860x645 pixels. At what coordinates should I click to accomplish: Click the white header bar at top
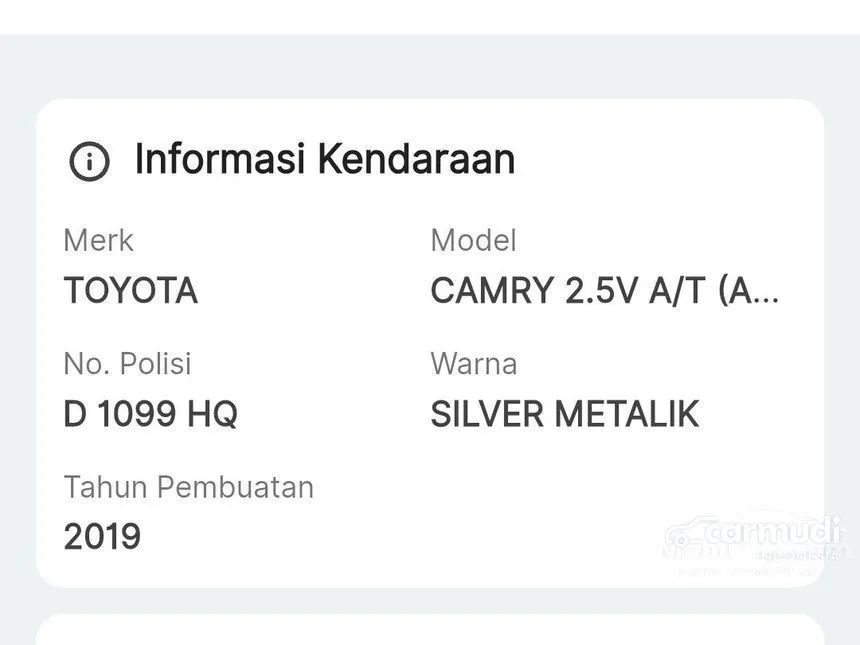(430, 16)
